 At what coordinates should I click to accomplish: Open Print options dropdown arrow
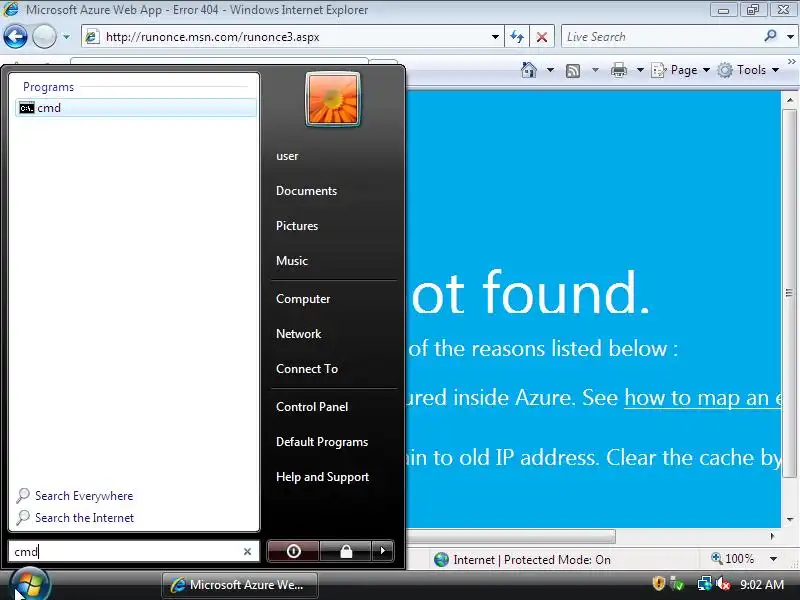pos(640,70)
